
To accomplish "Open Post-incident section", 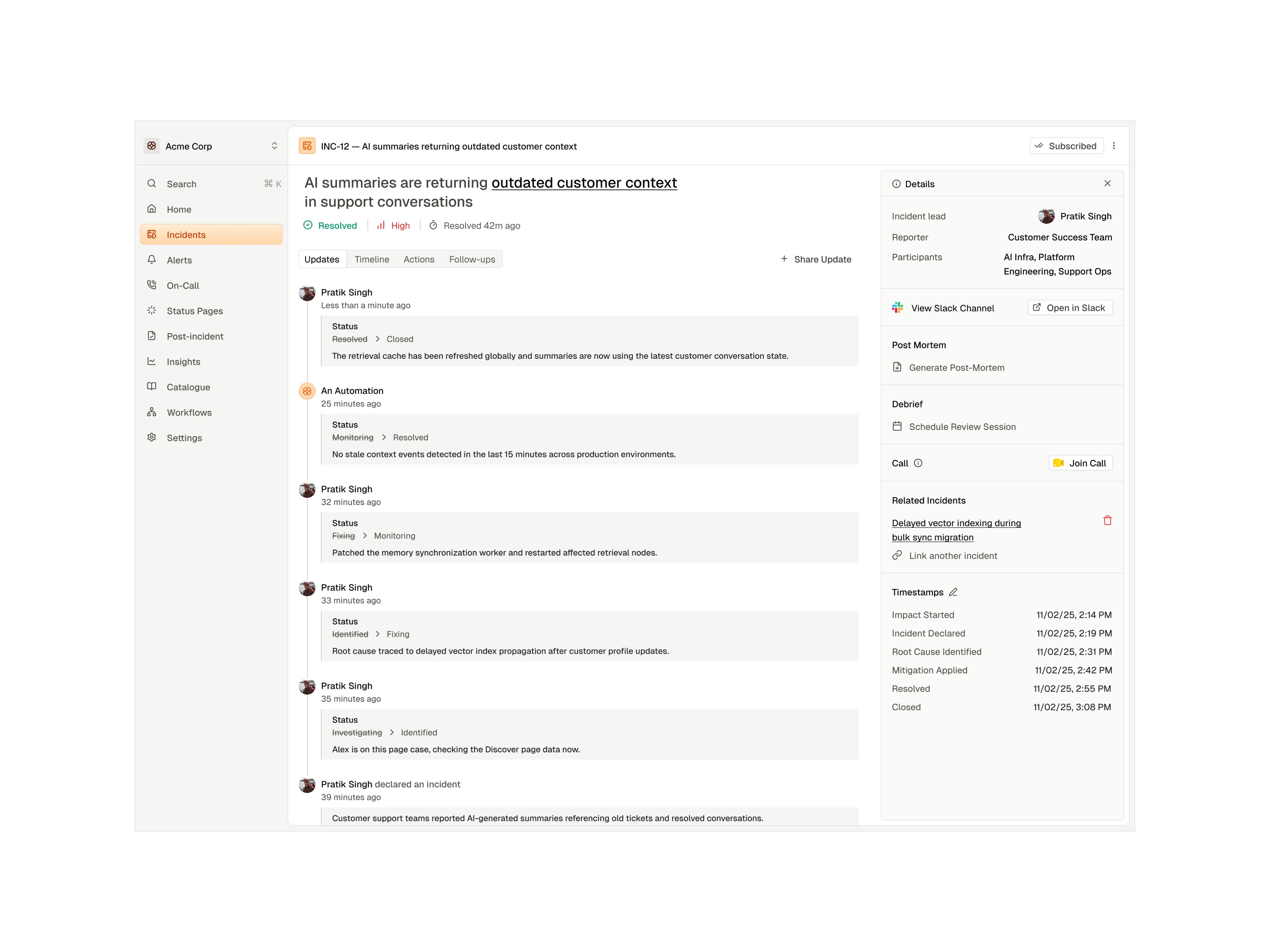I will coord(211,336).
